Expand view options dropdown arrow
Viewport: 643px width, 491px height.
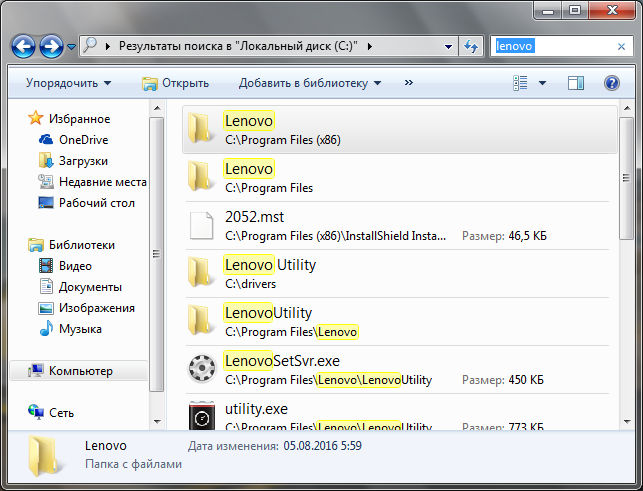[542, 83]
